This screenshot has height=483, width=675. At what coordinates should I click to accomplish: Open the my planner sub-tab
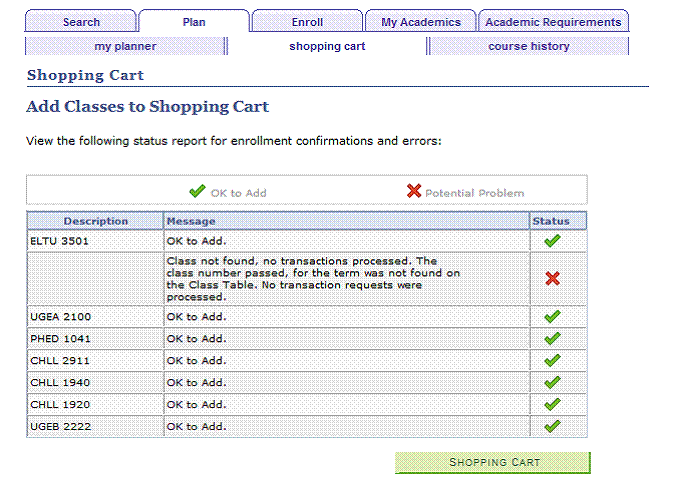tap(125, 46)
